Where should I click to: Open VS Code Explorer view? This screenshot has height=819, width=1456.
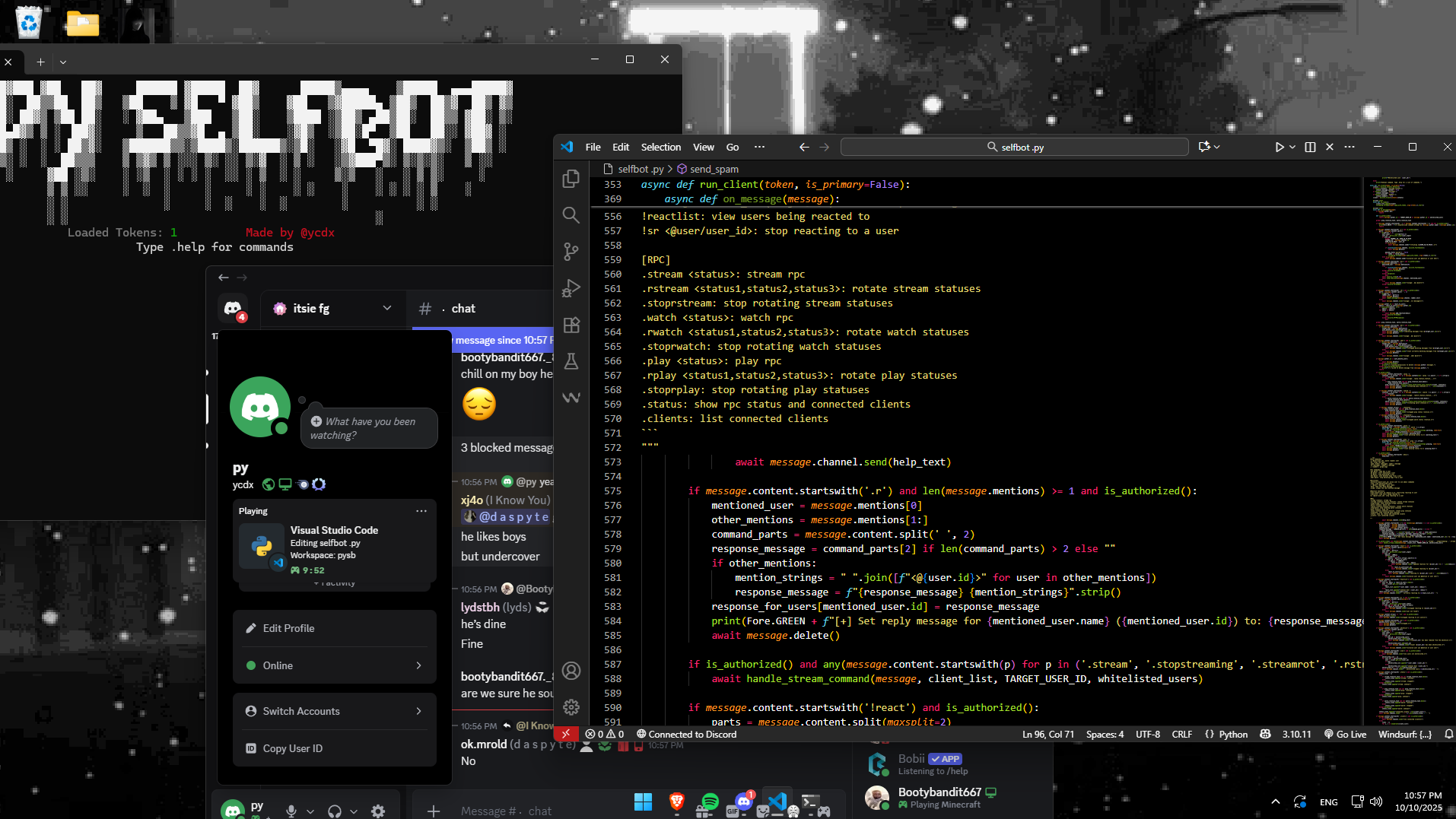click(571, 179)
